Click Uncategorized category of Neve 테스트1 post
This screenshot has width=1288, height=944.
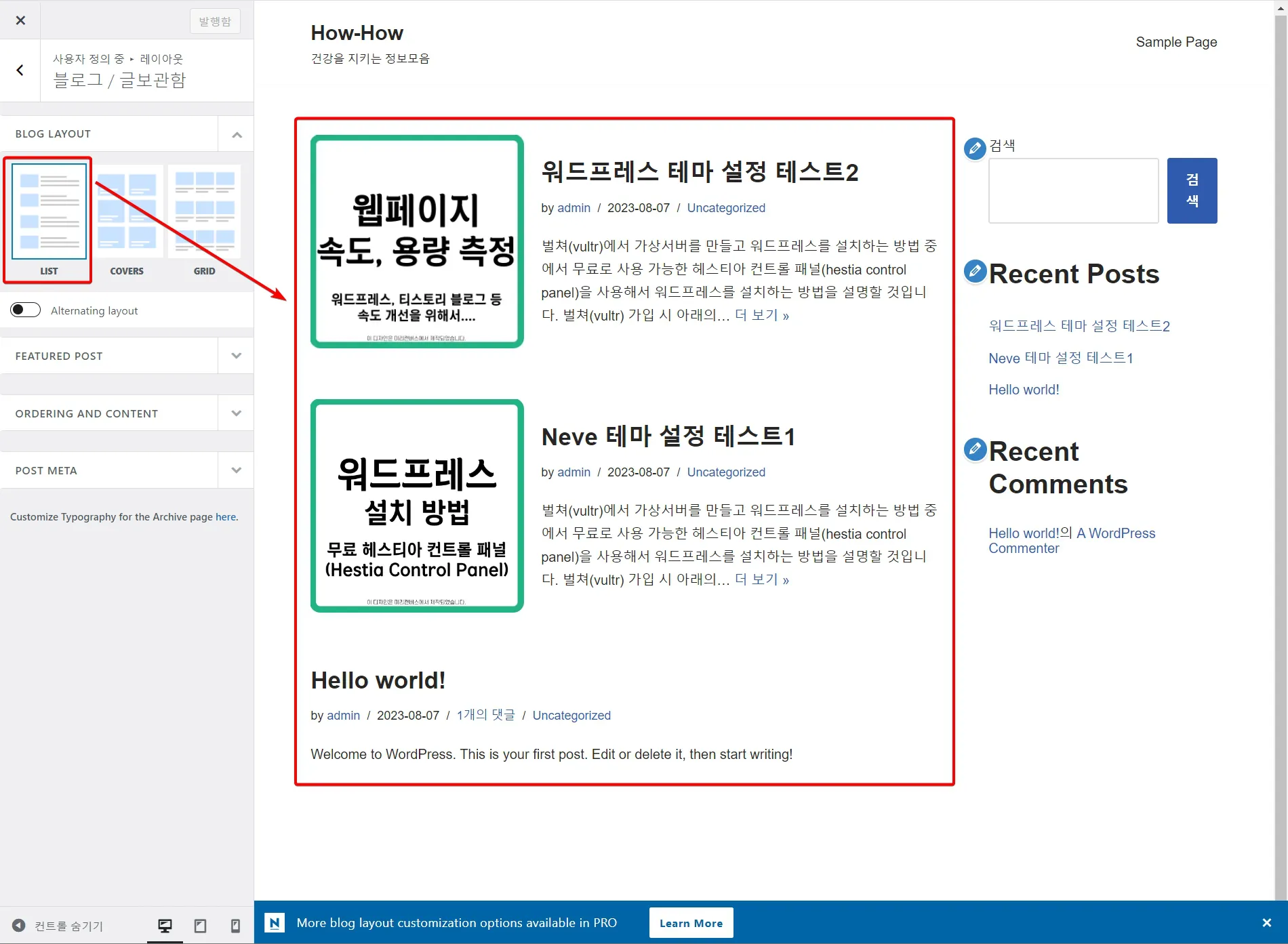coord(726,472)
